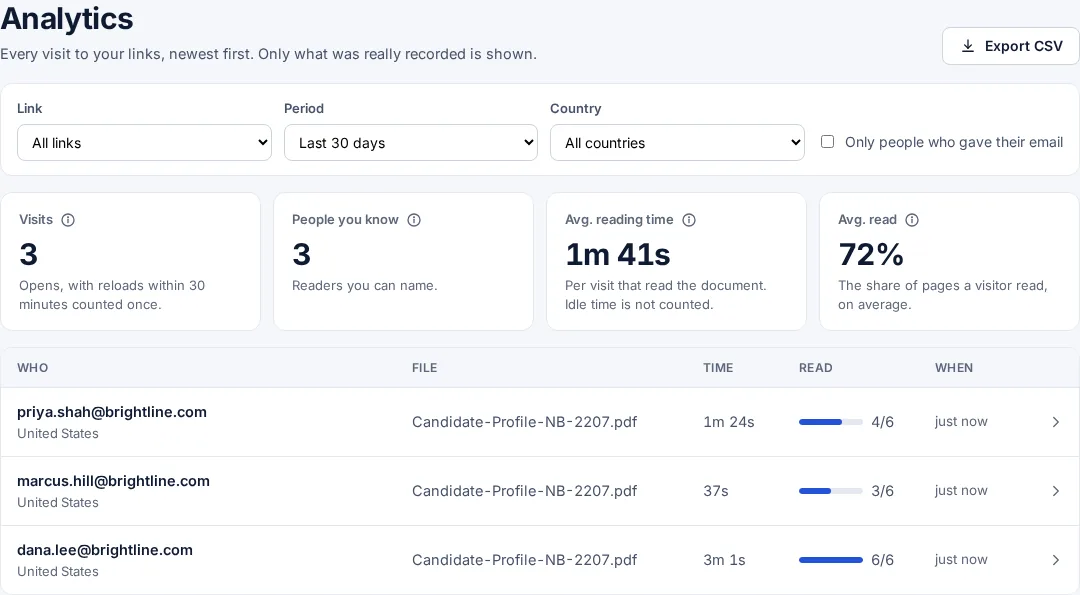Screen dimensions: 1080x595
Task: Click United States under priya.shah
Action: [58, 434]
